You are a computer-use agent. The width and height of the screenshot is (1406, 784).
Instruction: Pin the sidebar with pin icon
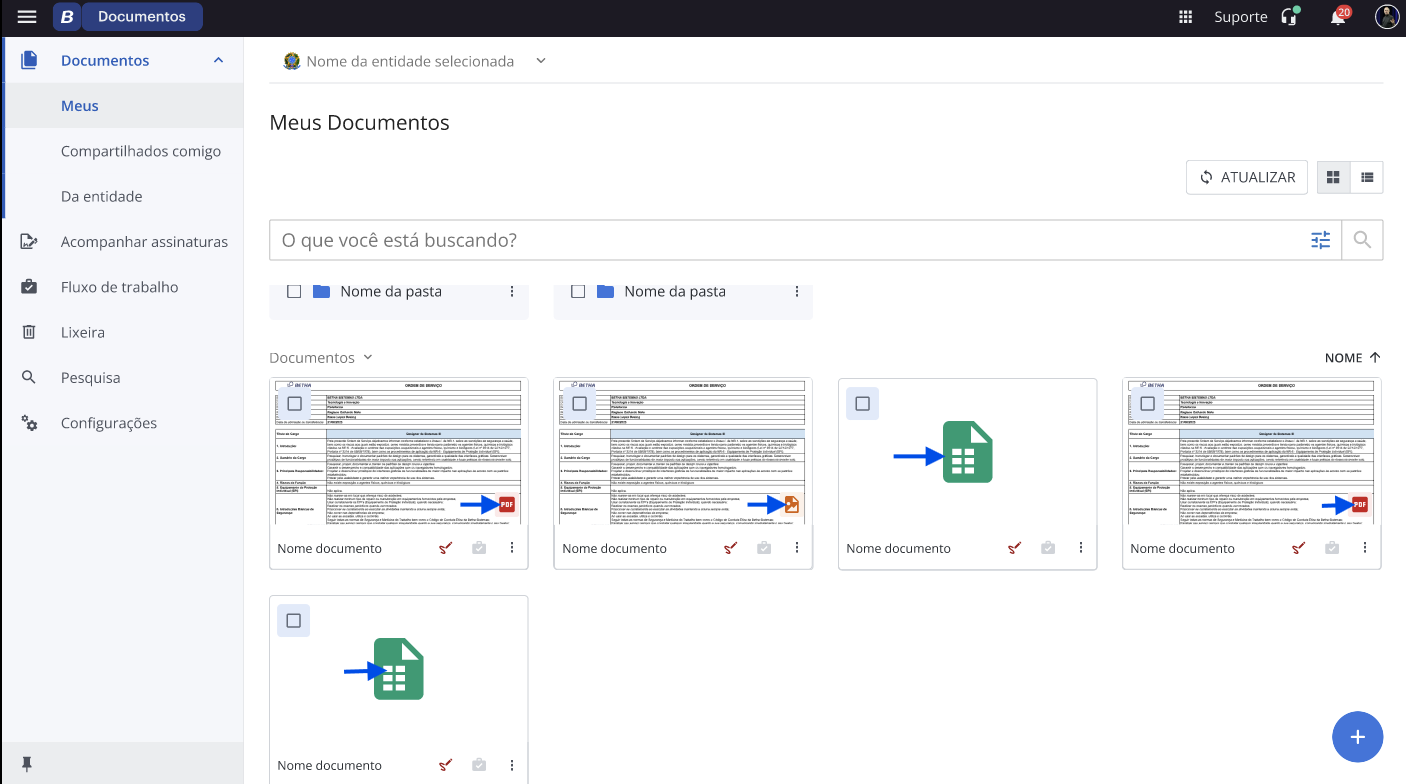tap(27, 764)
